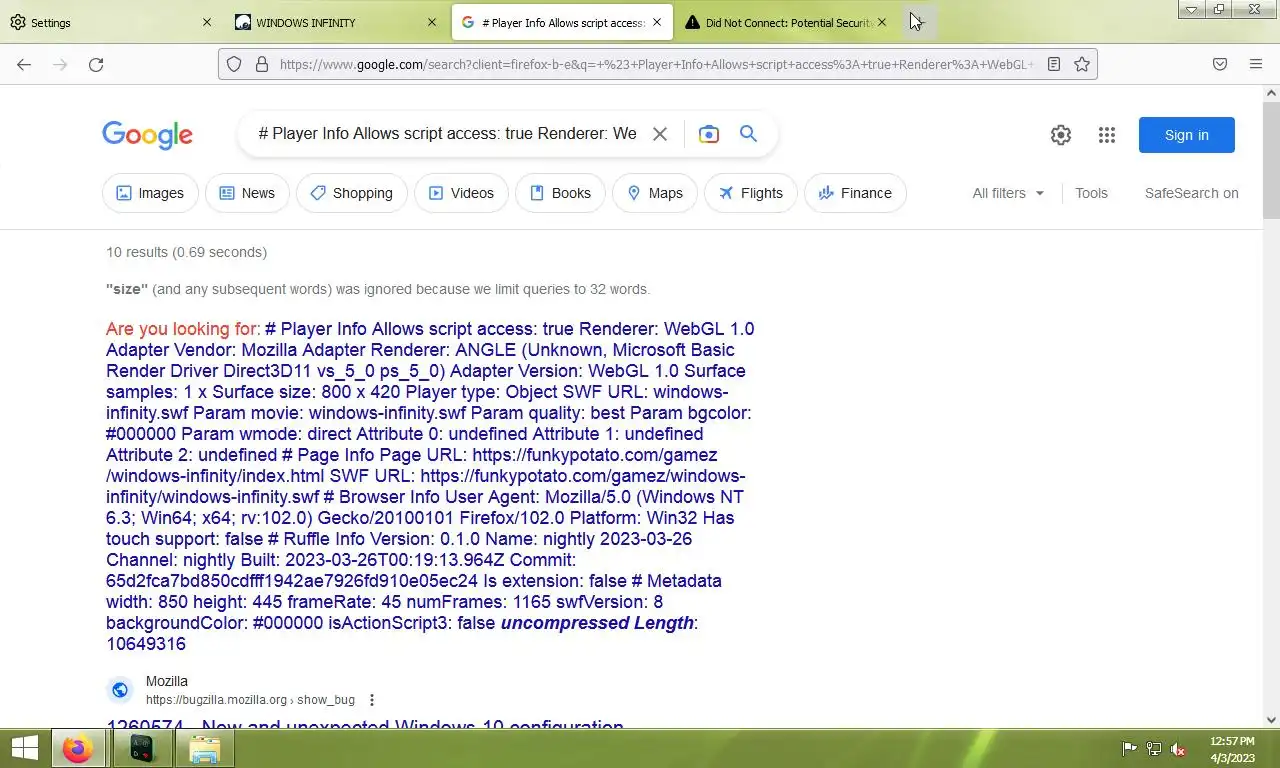
Task: Filter results by Videos
Action: 461,193
